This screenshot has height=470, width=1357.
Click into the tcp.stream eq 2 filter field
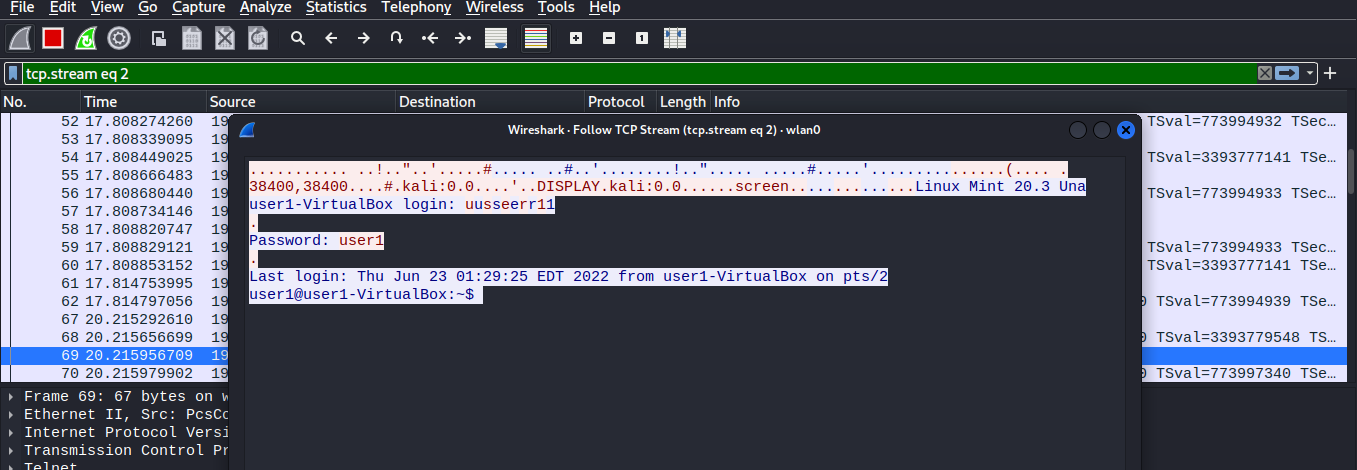638,73
